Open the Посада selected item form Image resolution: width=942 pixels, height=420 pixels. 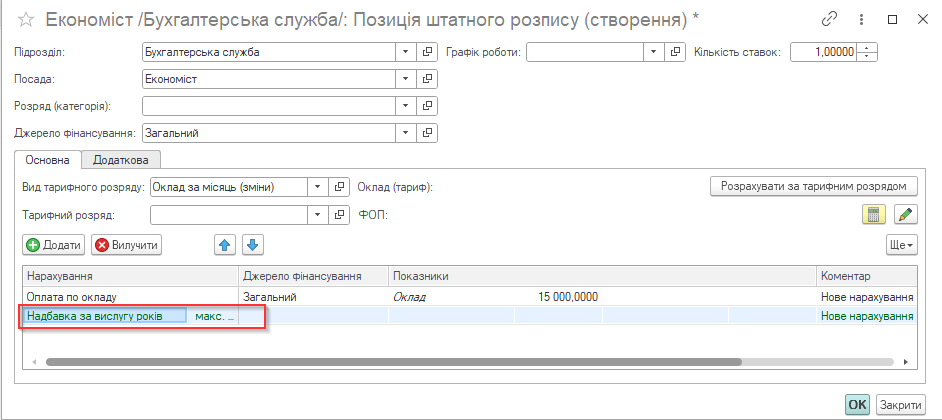[427, 79]
